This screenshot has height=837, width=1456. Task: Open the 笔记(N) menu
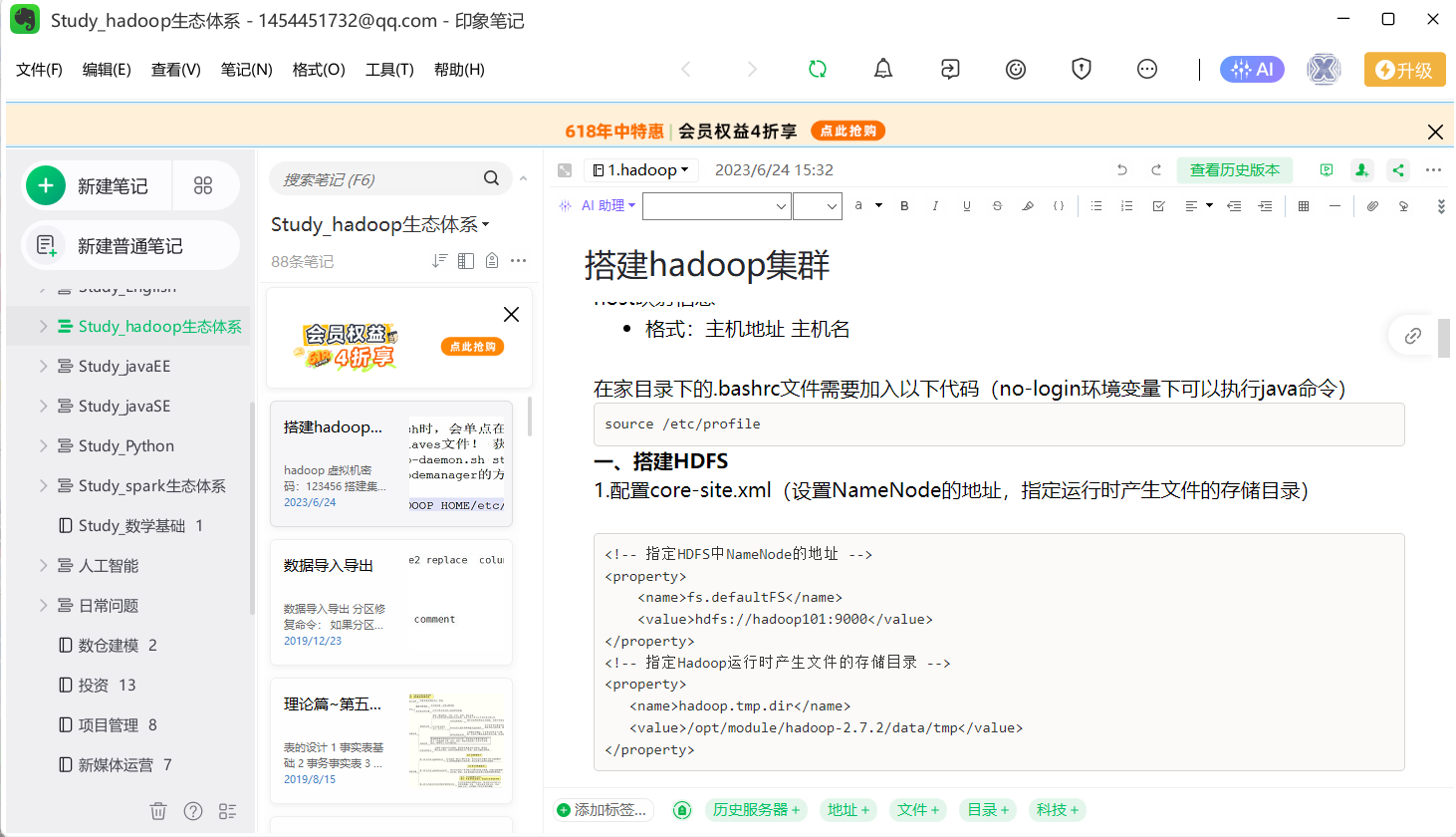[246, 69]
